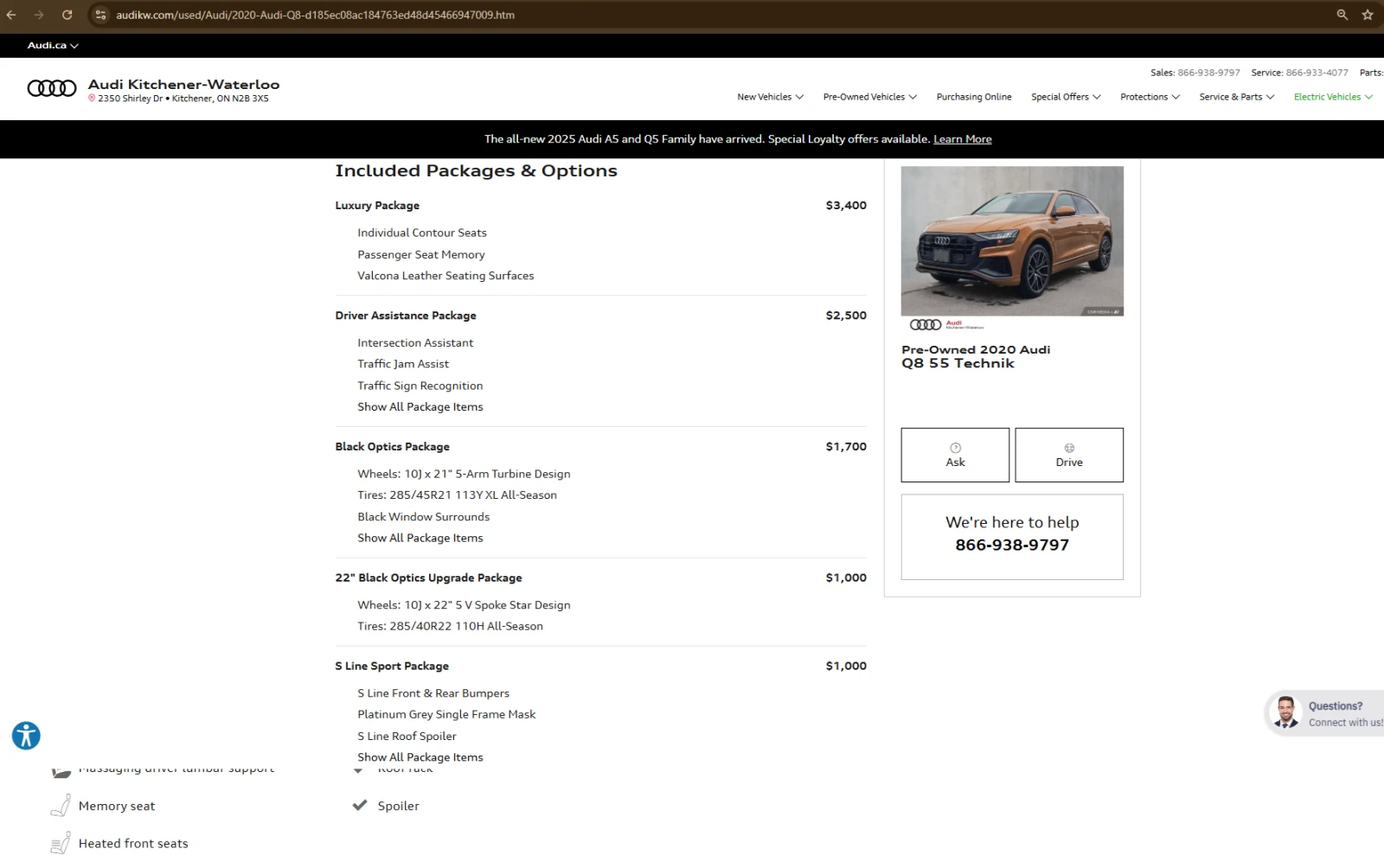Image resolution: width=1384 pixels, height=868 pixels.
Task: Open the New Vehicles menu
Action: point(770,97)
